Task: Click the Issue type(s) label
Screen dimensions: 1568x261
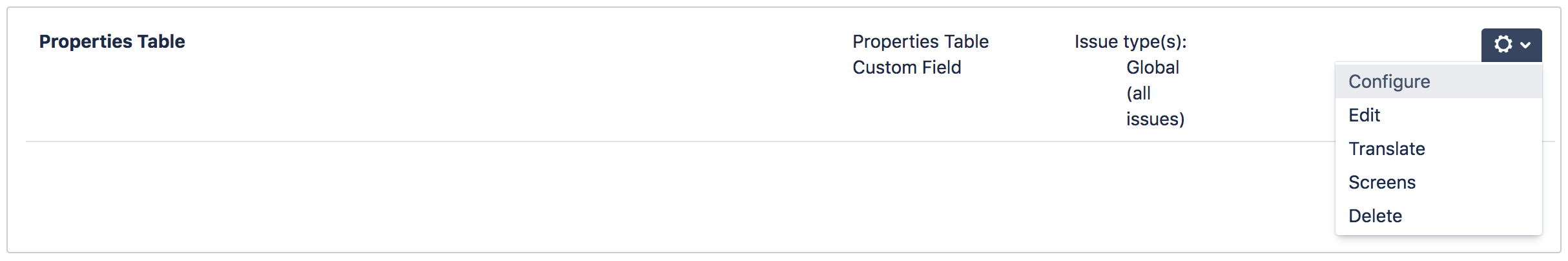Action: 1130,41
